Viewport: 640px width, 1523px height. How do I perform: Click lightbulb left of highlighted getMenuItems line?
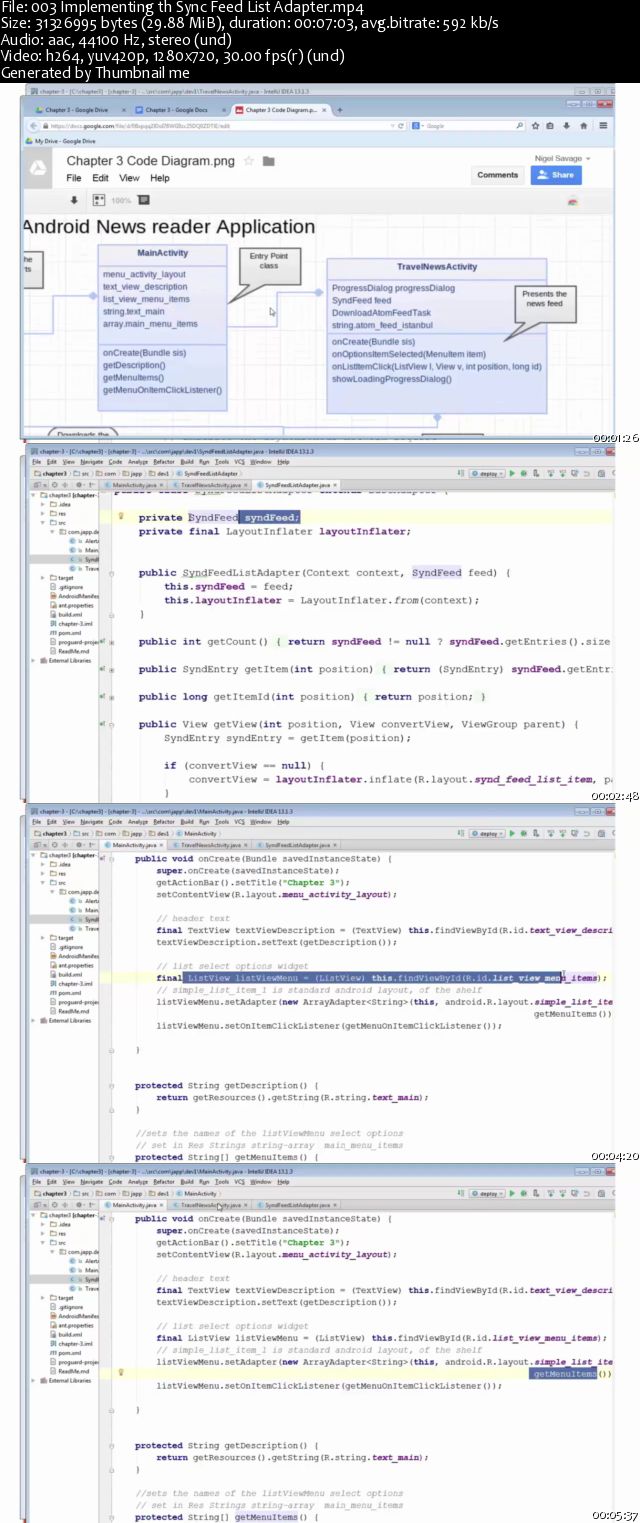pyautogui.click(x=121, y=1374)
